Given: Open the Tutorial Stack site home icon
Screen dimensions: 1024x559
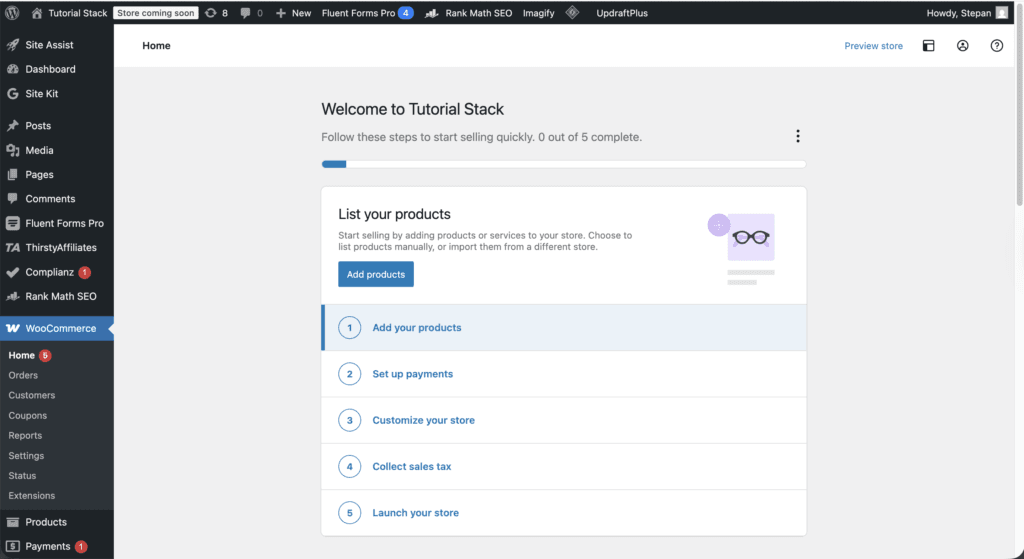Looking at the screenshot, I should [x=37, y=12].
